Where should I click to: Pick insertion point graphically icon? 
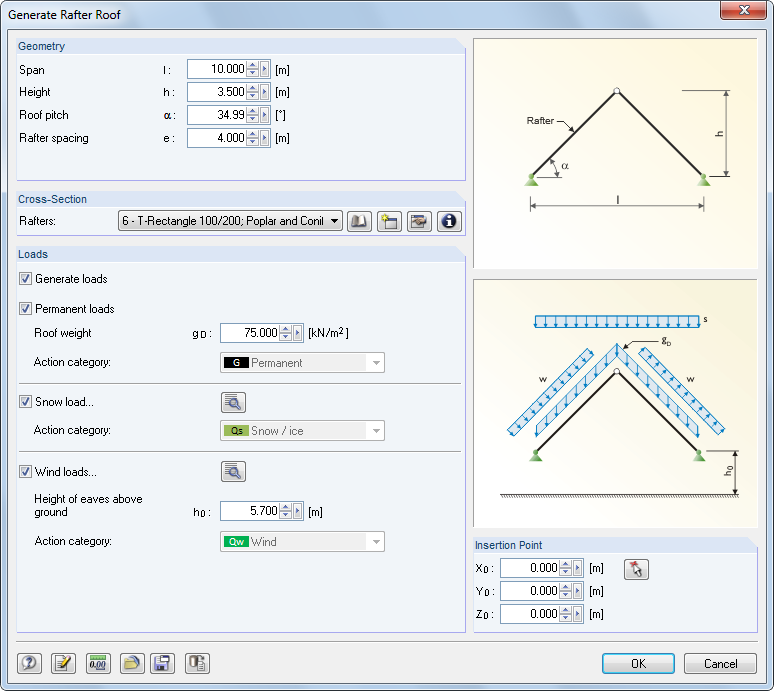pyautogui.click(x=636, y=569)
